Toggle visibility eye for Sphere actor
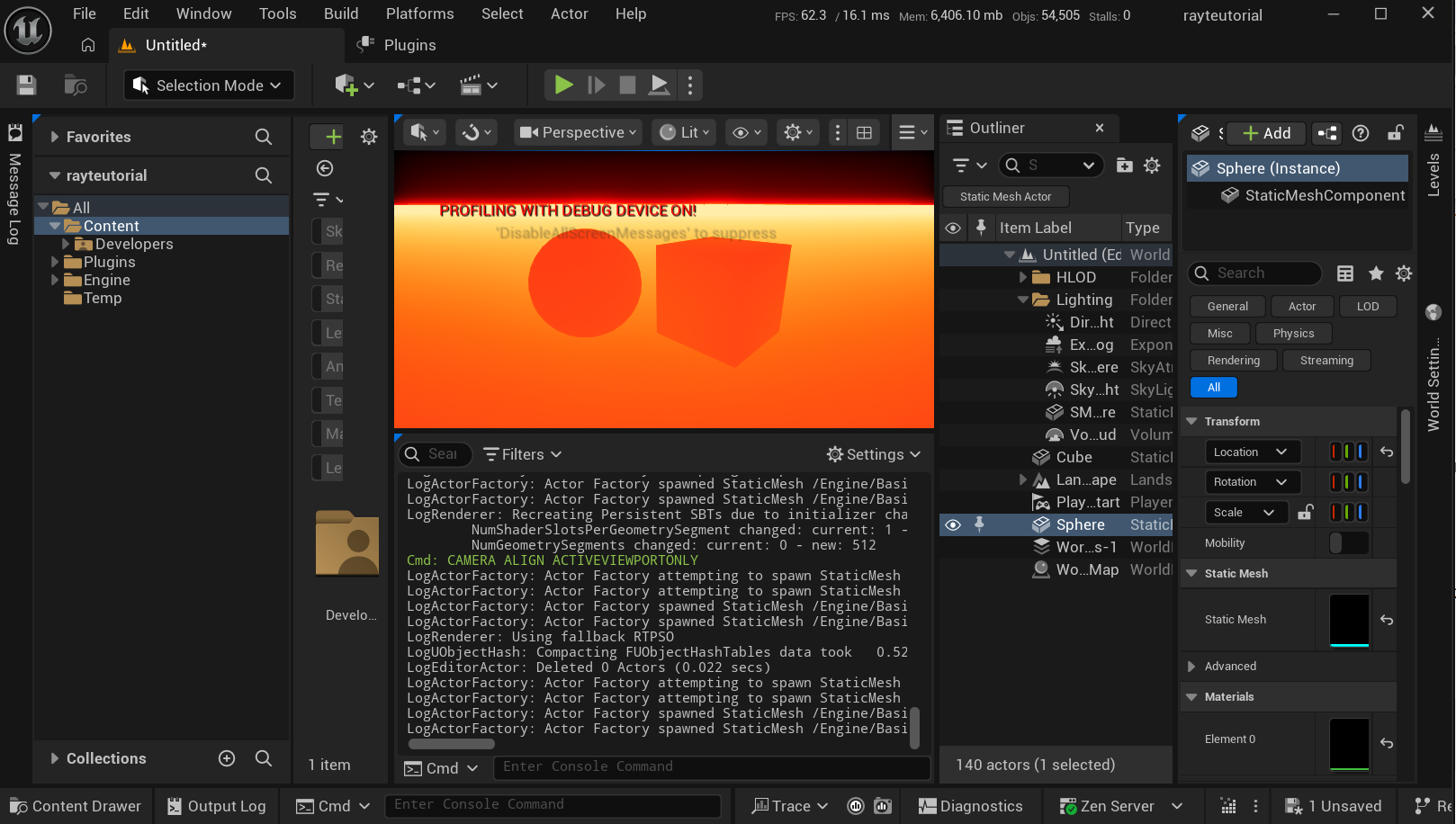This screenshot has height=824, width=1456. (953, 524)
